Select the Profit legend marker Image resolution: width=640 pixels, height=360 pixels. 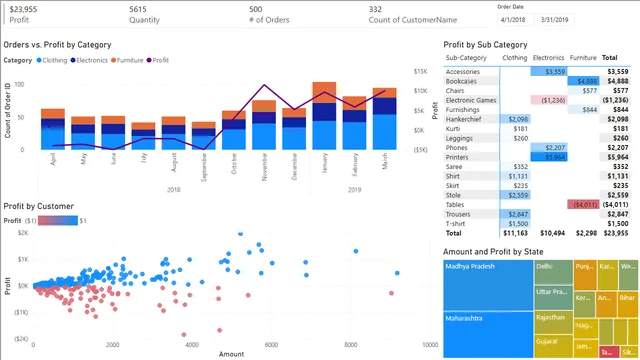point(149,60)
